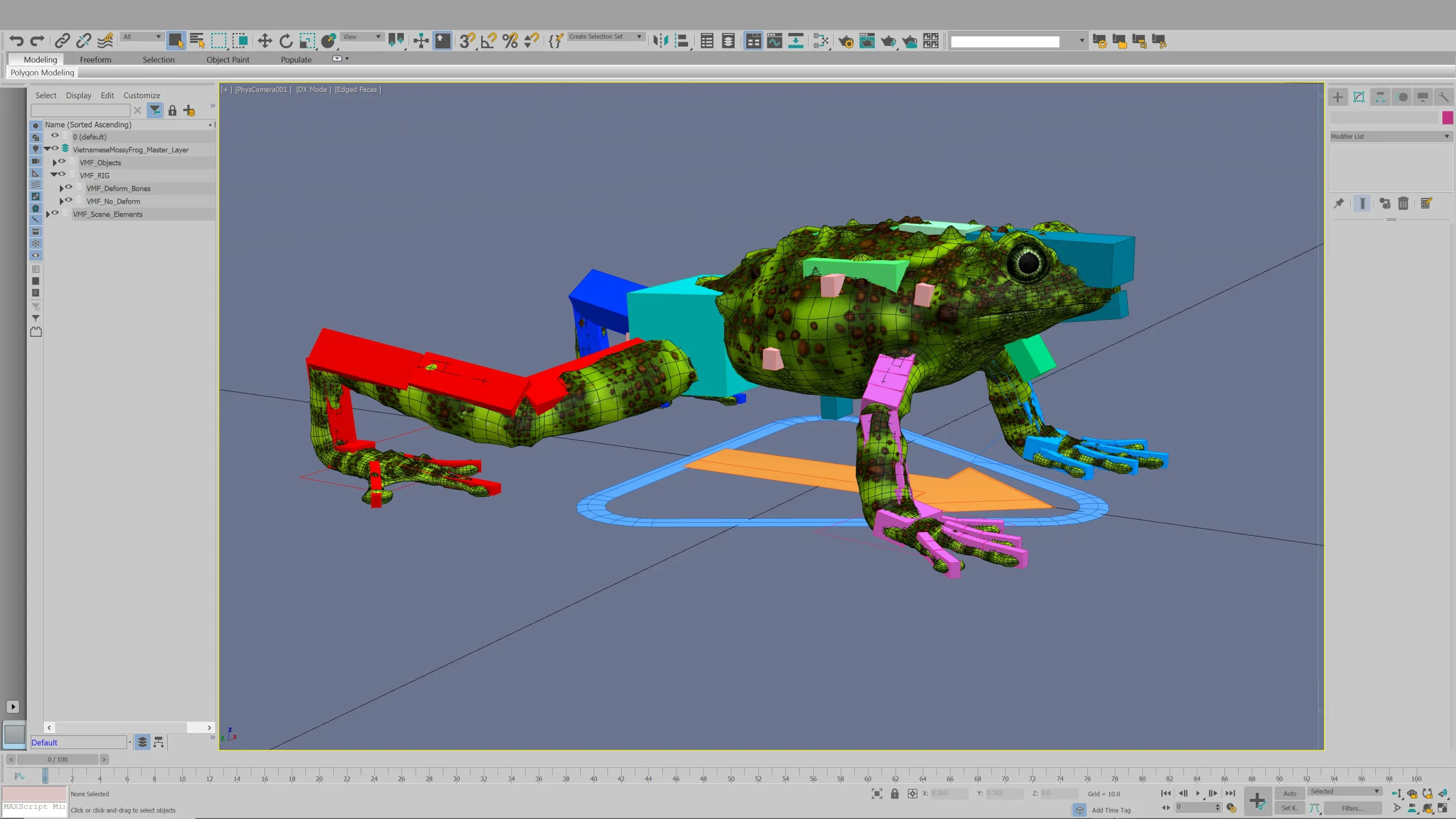
Task: Hide the VMF_Scene_Elements layer
Action: coord(55,213)
